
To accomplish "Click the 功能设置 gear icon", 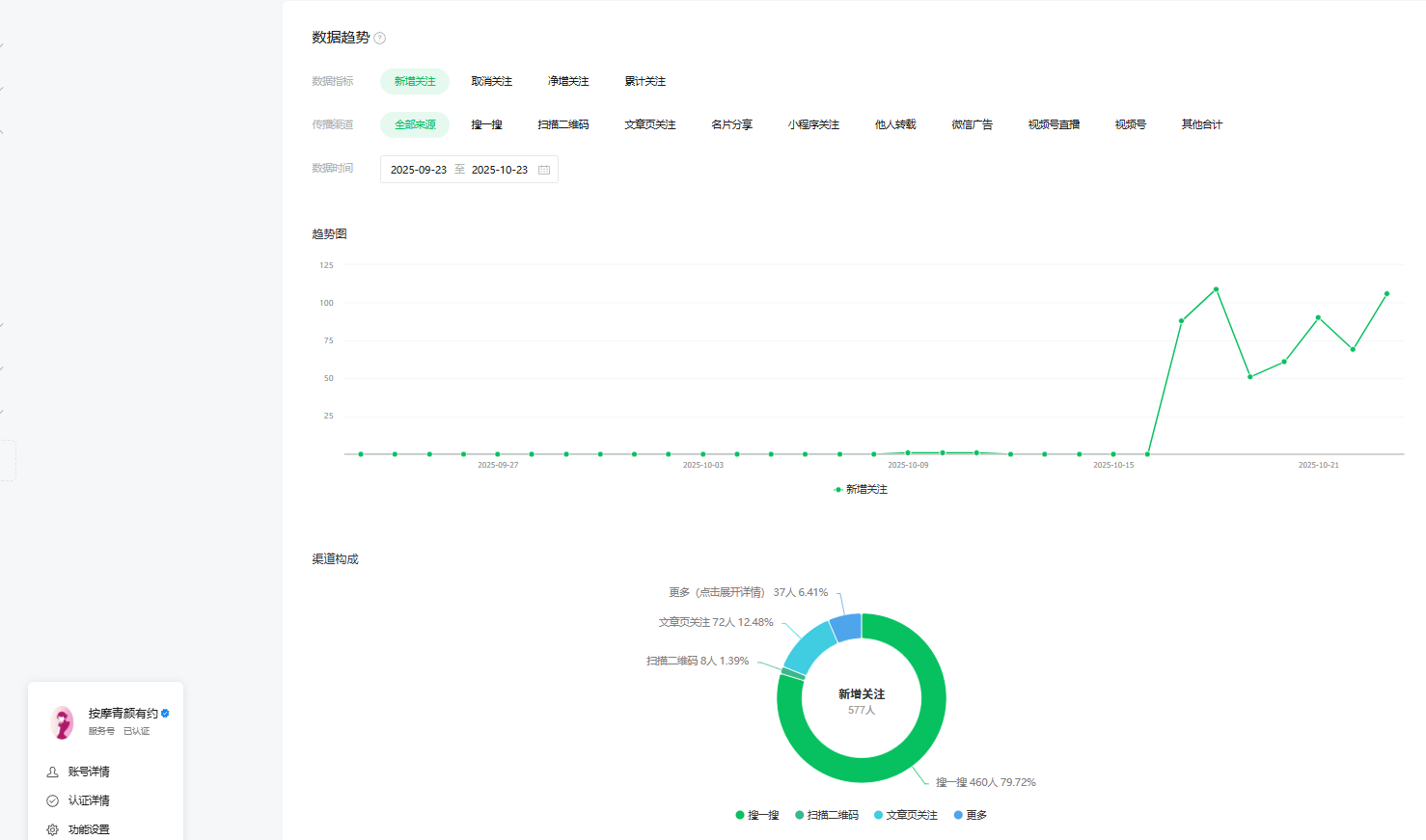I will tap(53, 829).
